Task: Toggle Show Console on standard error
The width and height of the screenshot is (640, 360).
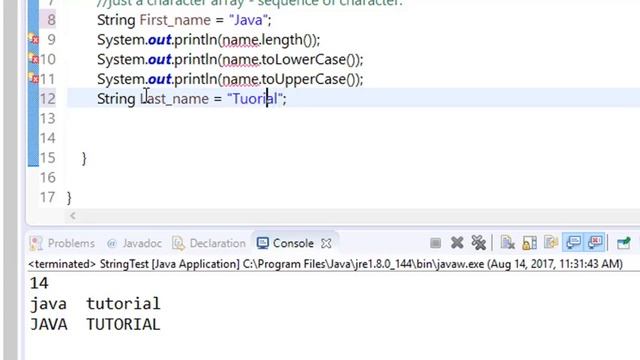Action: click(595, 242)
